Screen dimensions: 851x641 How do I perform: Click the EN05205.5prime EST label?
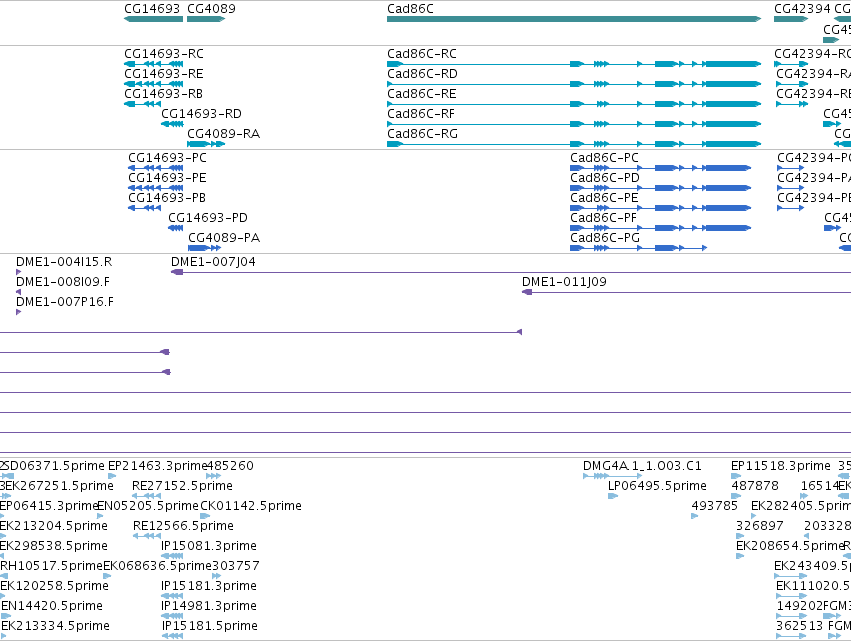(x=148, y=506)
